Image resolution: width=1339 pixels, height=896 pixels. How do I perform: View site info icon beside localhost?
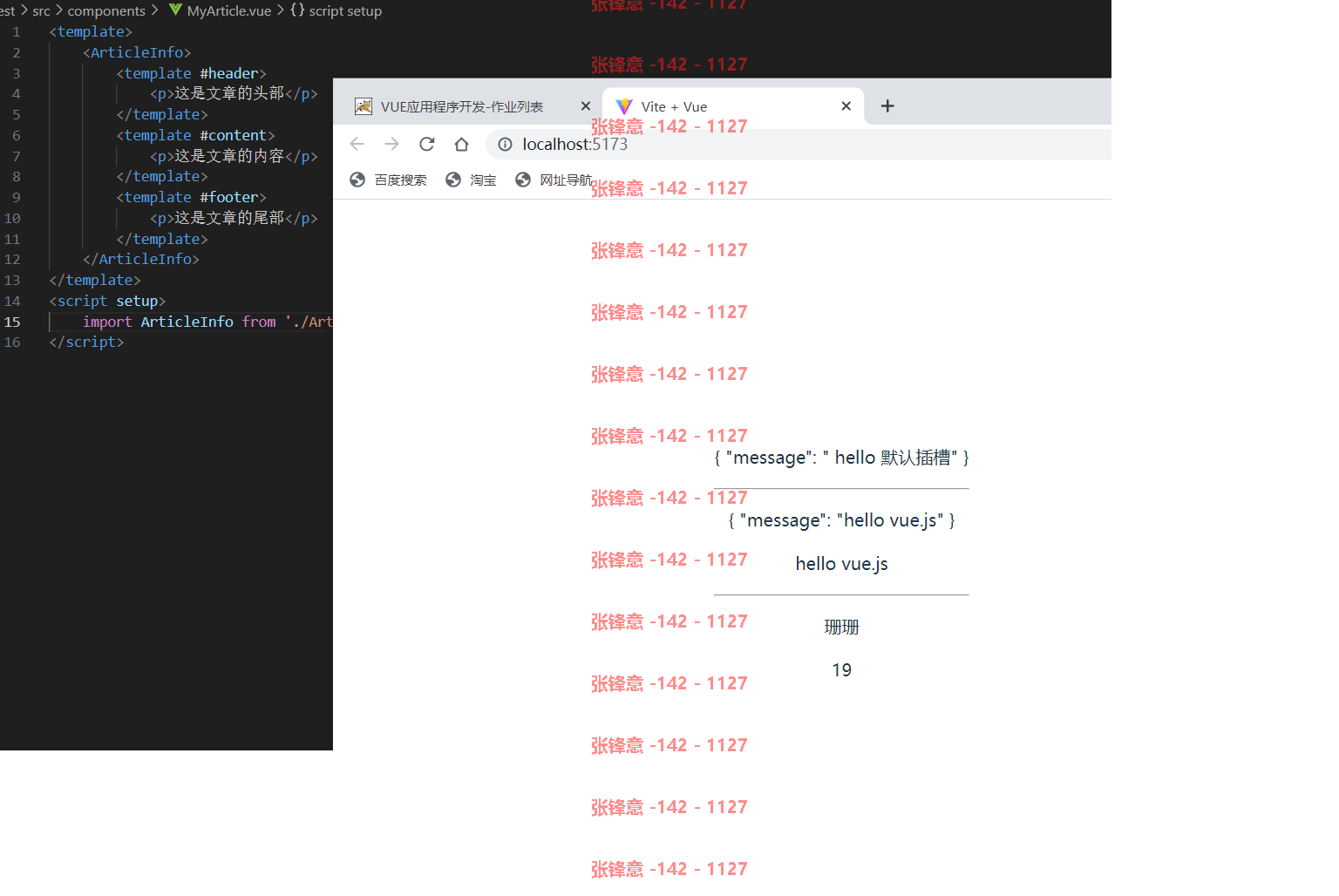505,144
